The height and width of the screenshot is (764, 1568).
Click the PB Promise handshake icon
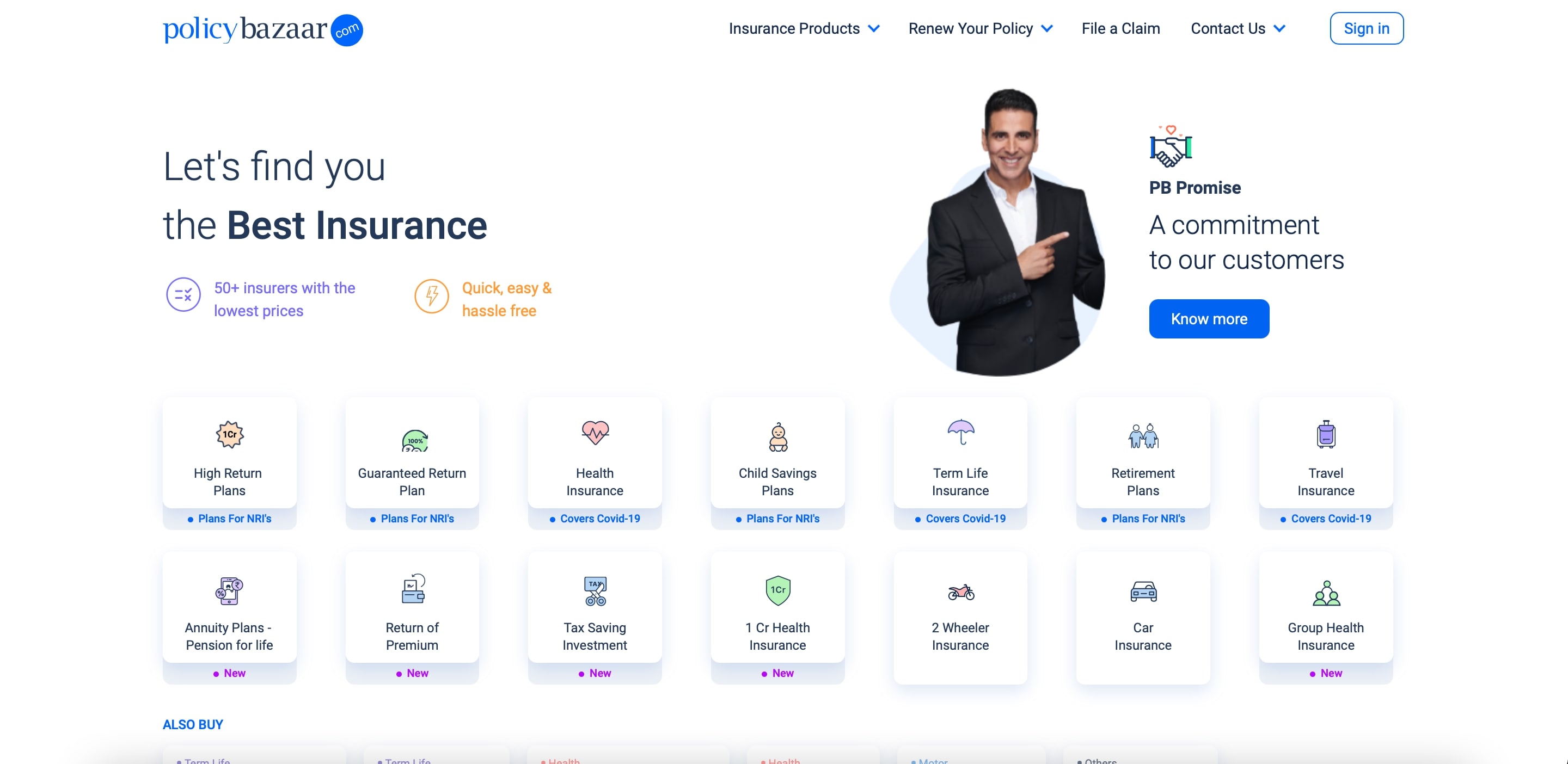(x=1170, y=146)
